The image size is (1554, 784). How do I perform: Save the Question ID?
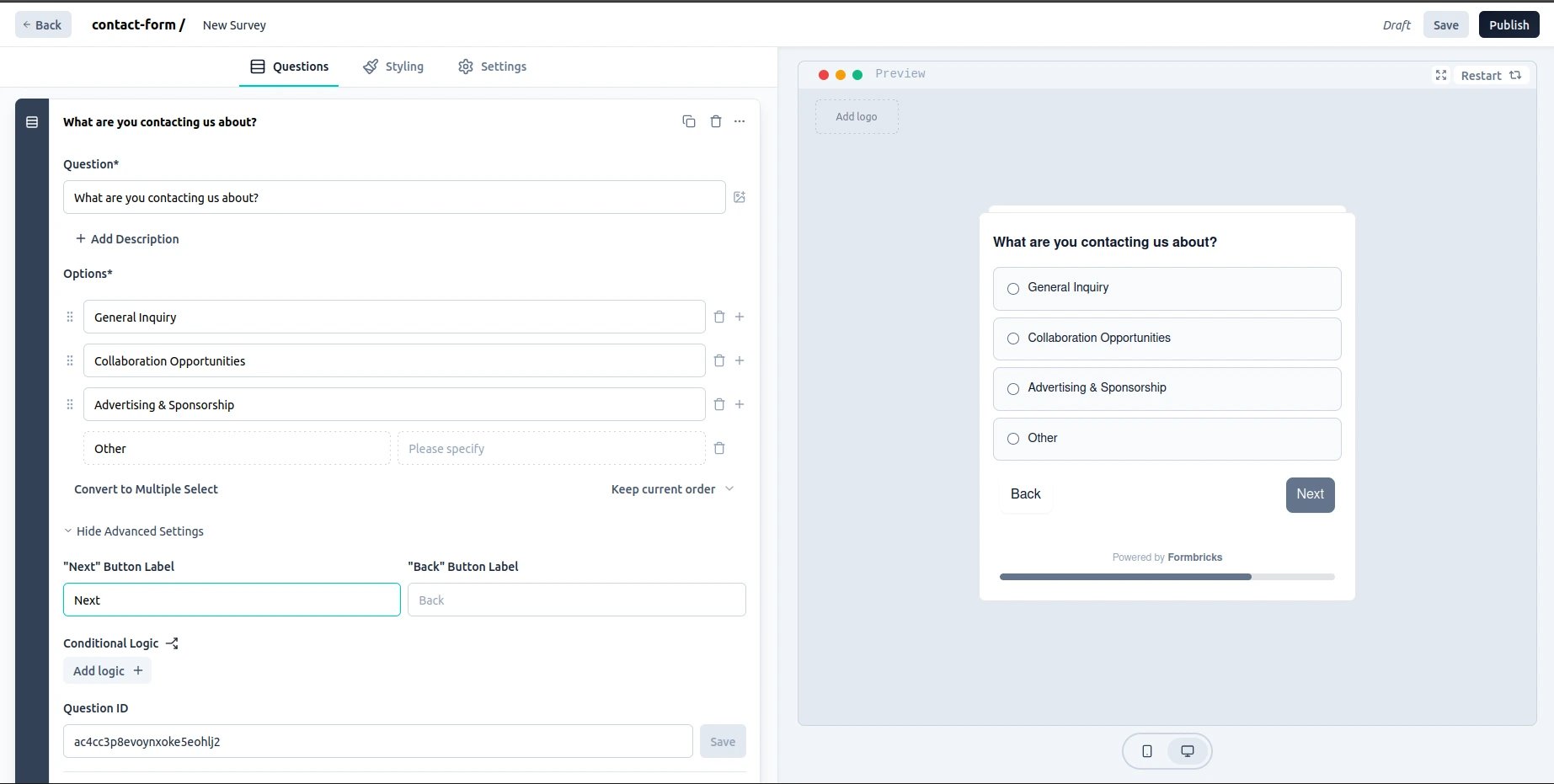(x=723, y=742)
